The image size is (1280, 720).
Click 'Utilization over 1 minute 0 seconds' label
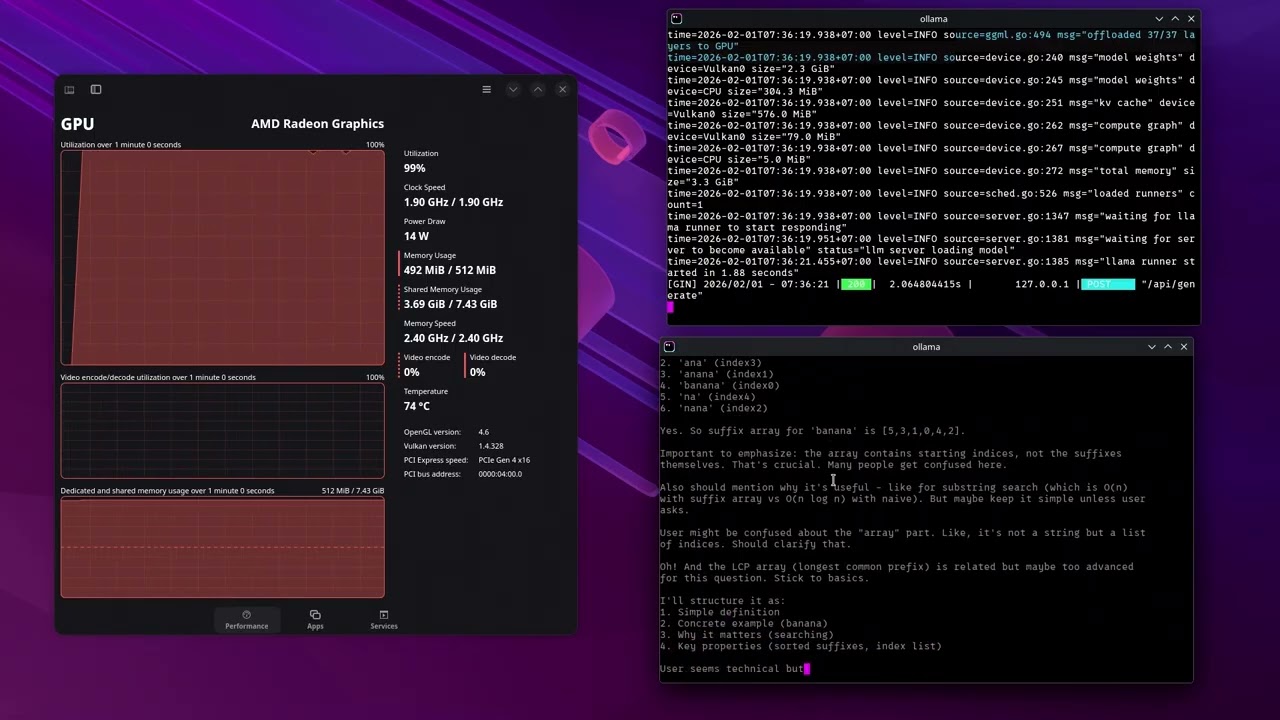point(121,145)
